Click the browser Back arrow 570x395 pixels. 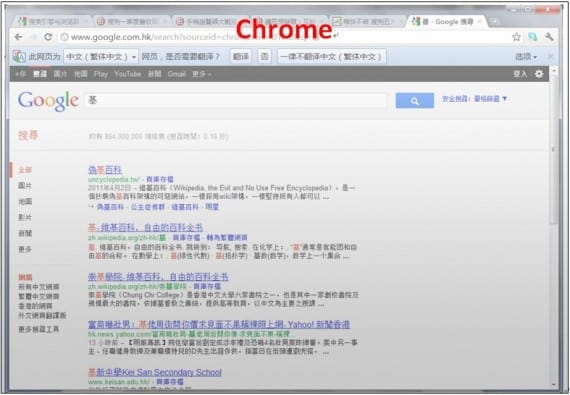pos(18,37)
